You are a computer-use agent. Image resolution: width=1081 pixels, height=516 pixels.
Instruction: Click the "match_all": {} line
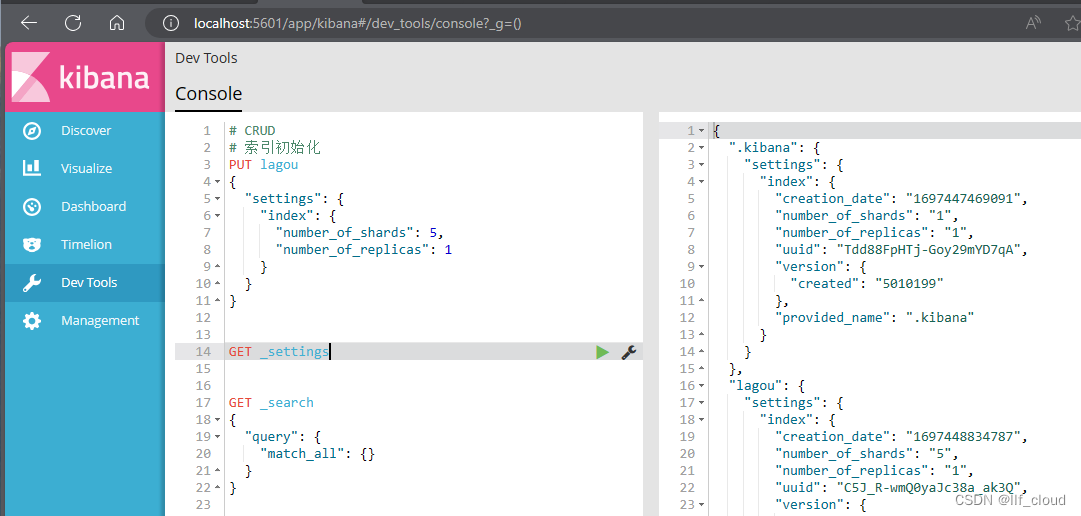[317, 454]
